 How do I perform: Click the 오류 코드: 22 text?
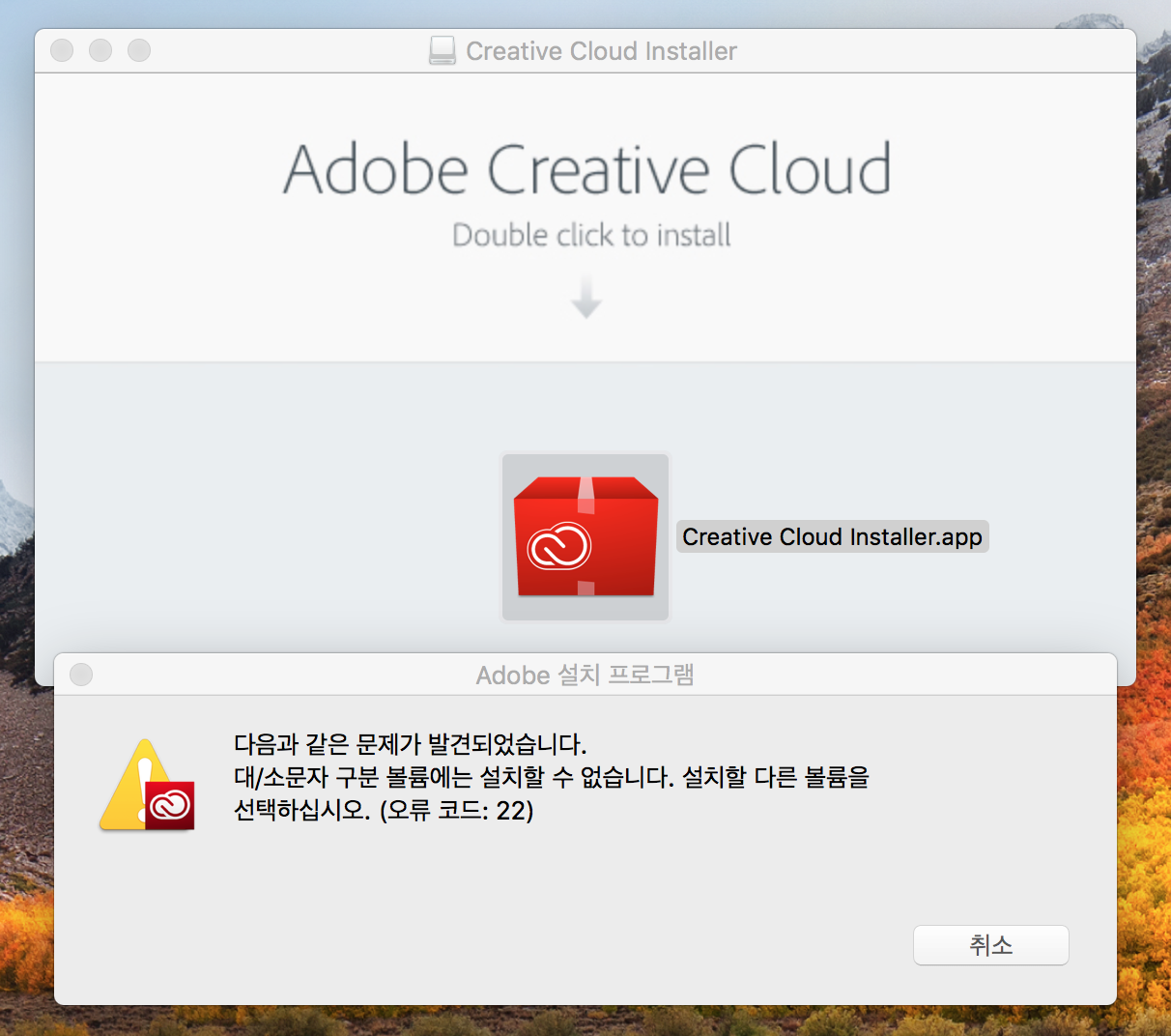pos(456,810)
